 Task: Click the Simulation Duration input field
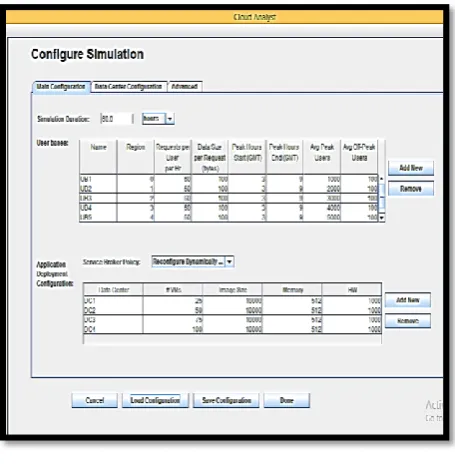116,119
